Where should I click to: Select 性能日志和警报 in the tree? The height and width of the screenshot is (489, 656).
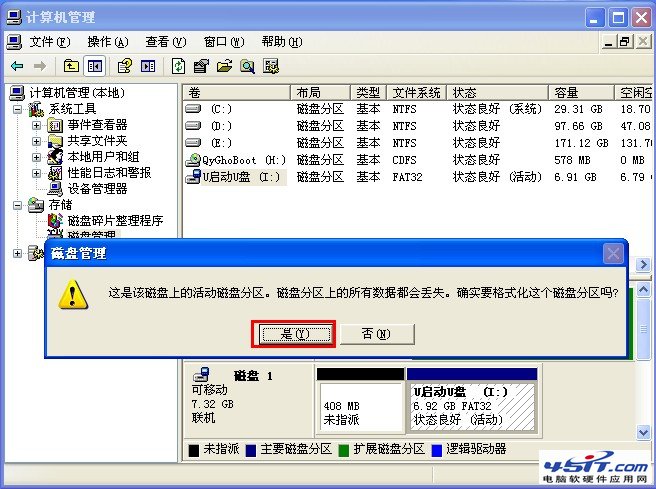[x=109, y=172]
